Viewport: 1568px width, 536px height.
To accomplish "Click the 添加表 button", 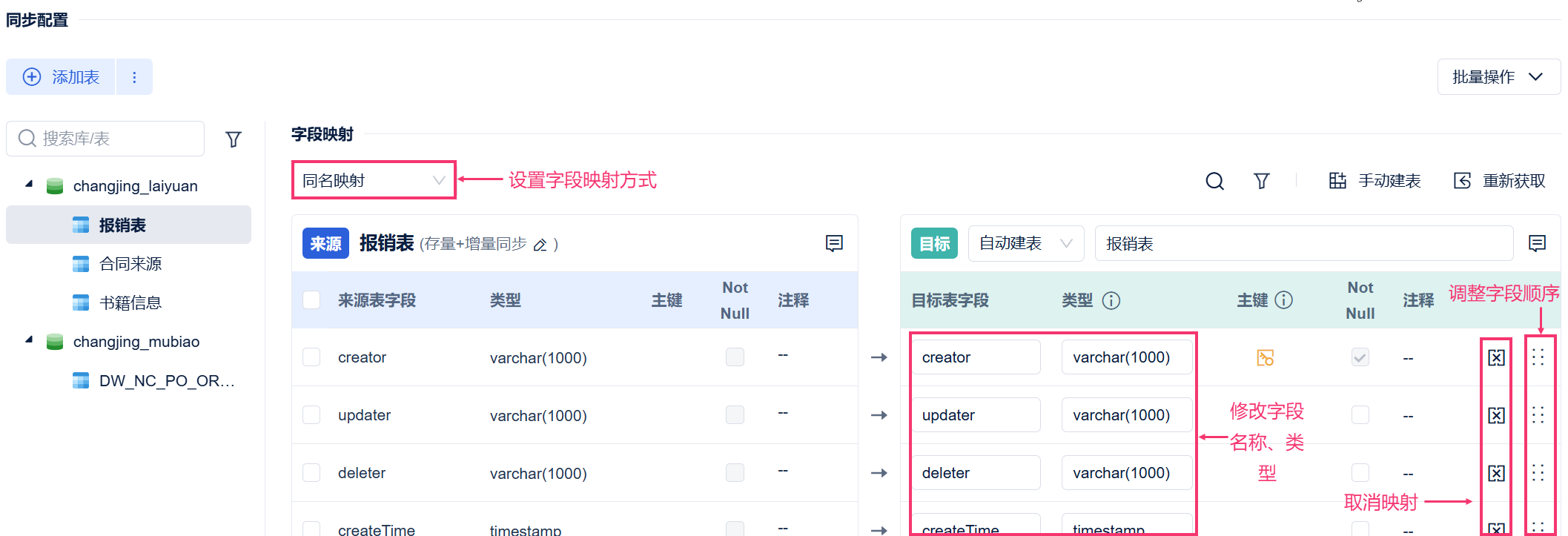I will click(x=62, y=77).
